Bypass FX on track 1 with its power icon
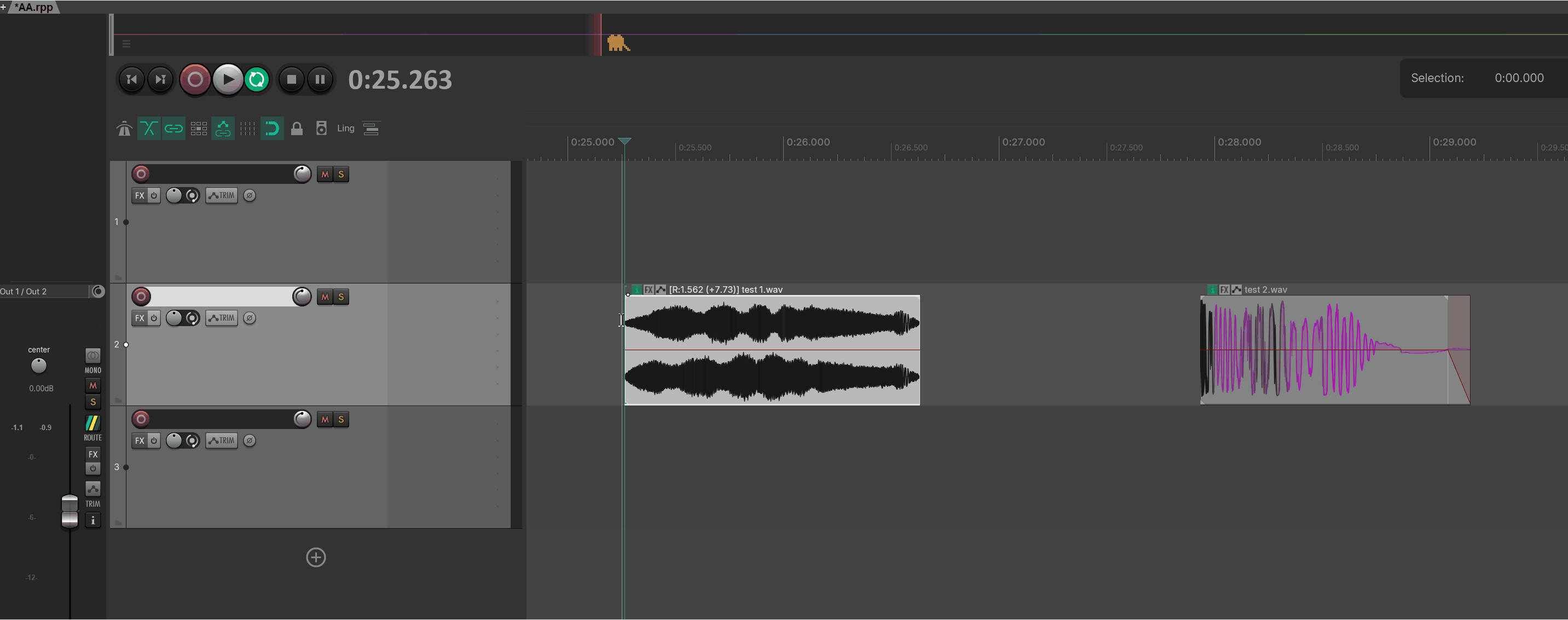Screen dimensions: 1568x620 click(154, 196)
